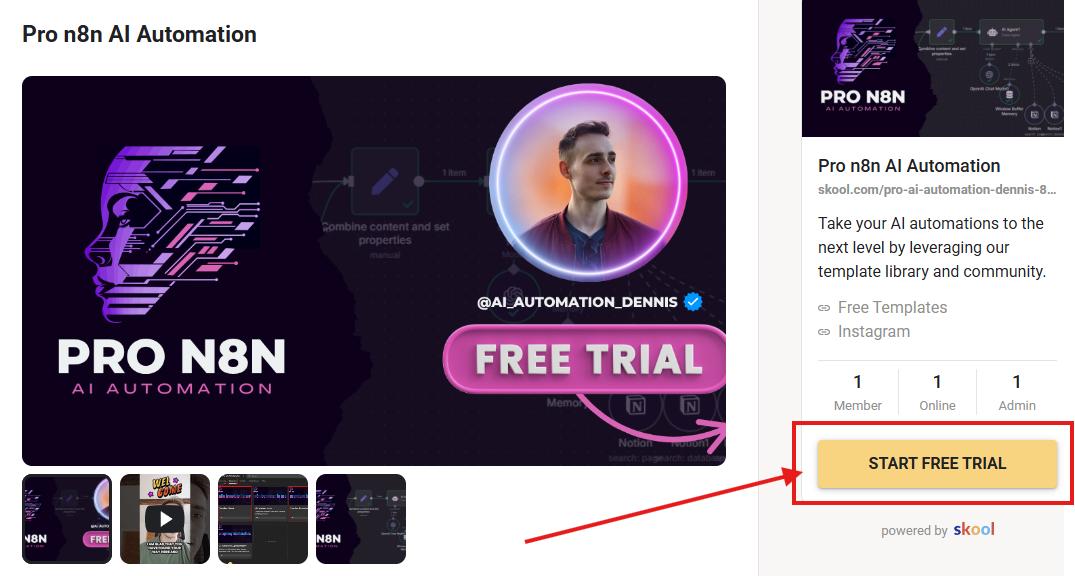Click the blue verified badge icon
This screenshot has height=576, width=1075.
tap(693, 302)
